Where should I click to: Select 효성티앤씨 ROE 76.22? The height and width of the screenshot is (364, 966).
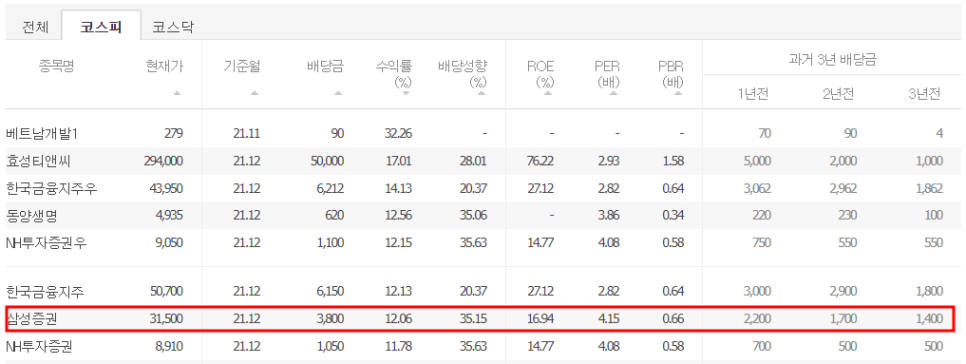click(540, 161)
